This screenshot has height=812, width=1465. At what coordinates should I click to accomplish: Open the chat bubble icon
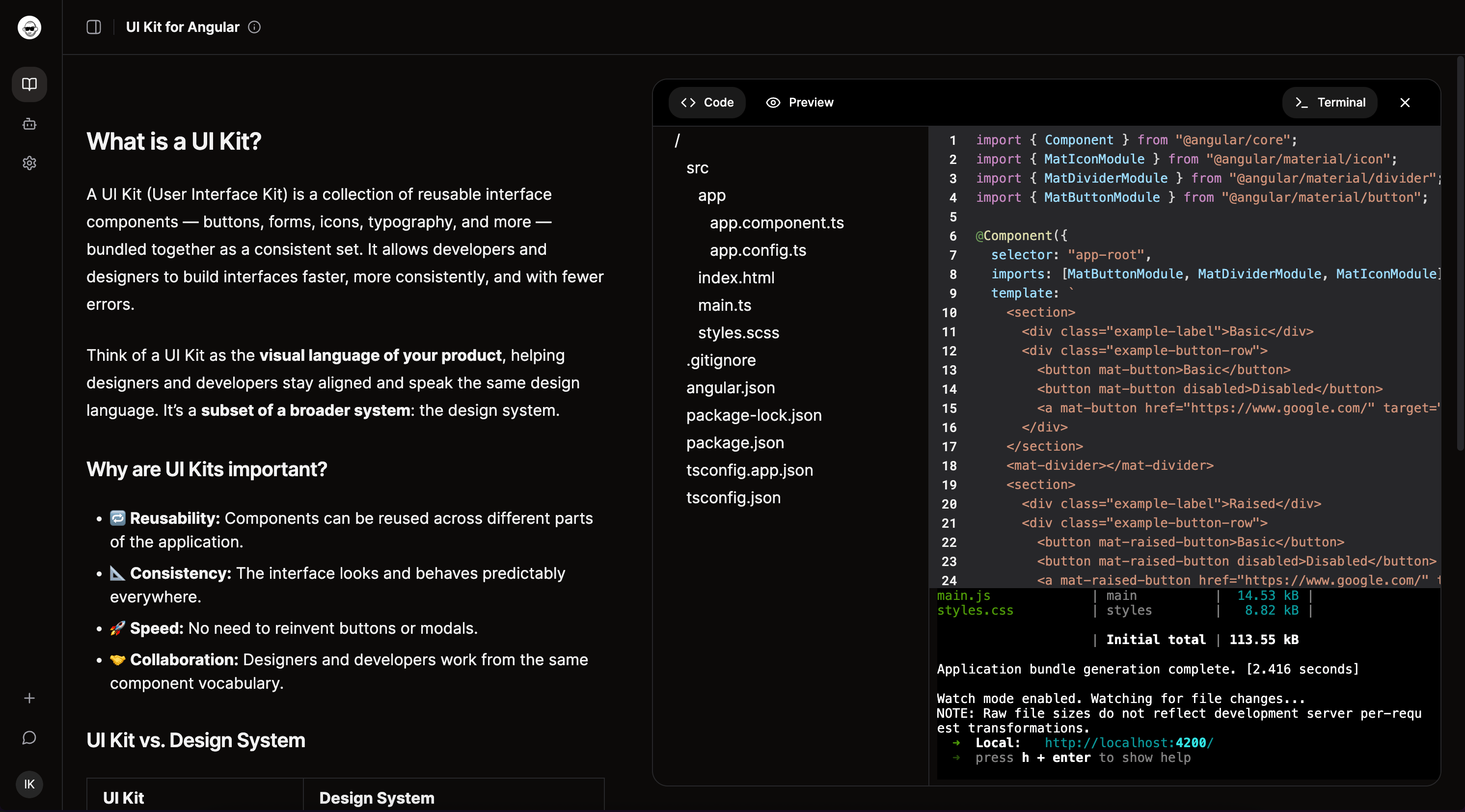(29, 738)
